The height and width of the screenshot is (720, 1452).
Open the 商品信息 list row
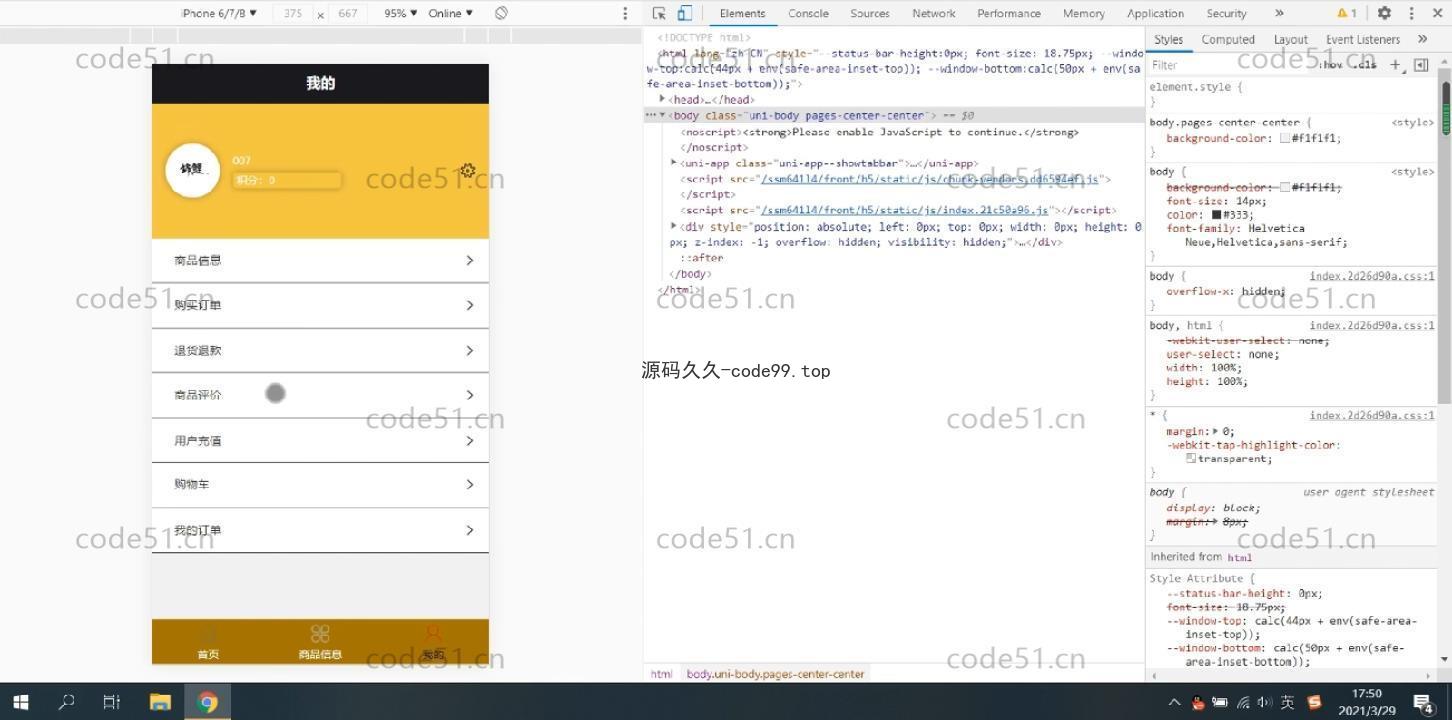320,260
